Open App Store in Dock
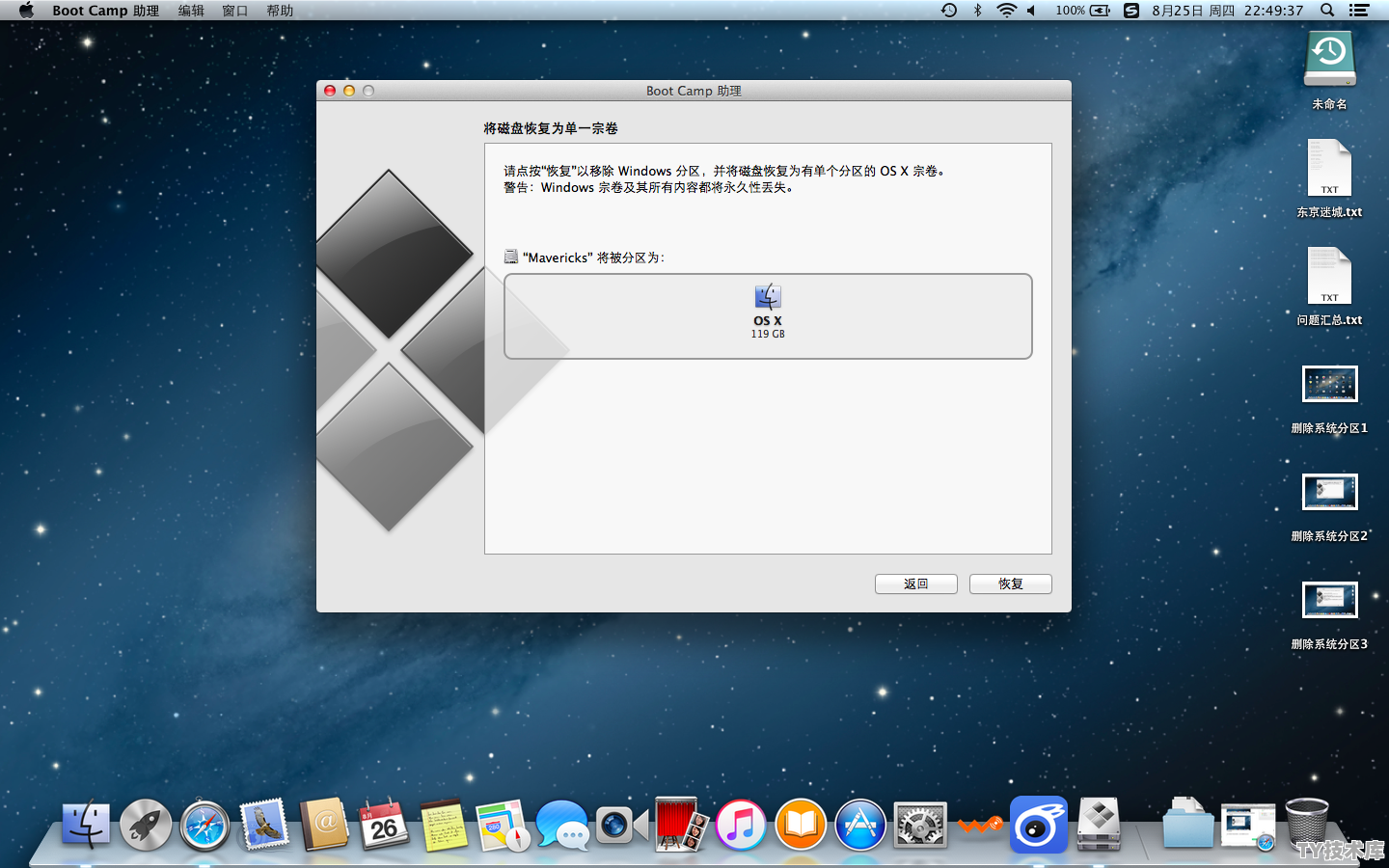1389x868 pixels. pos(860,826)
